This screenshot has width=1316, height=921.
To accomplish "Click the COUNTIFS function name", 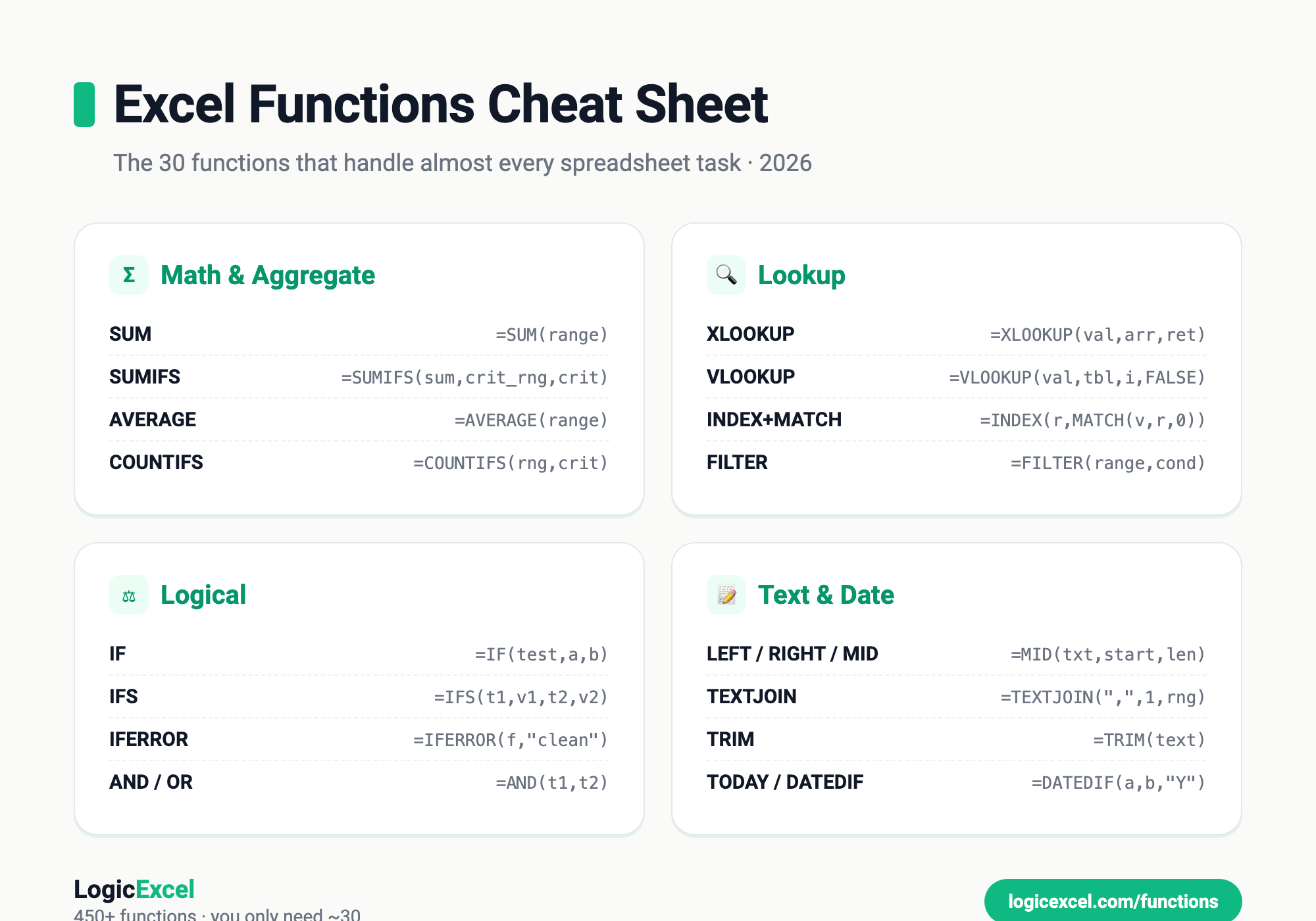I will (x=157, y=462).
